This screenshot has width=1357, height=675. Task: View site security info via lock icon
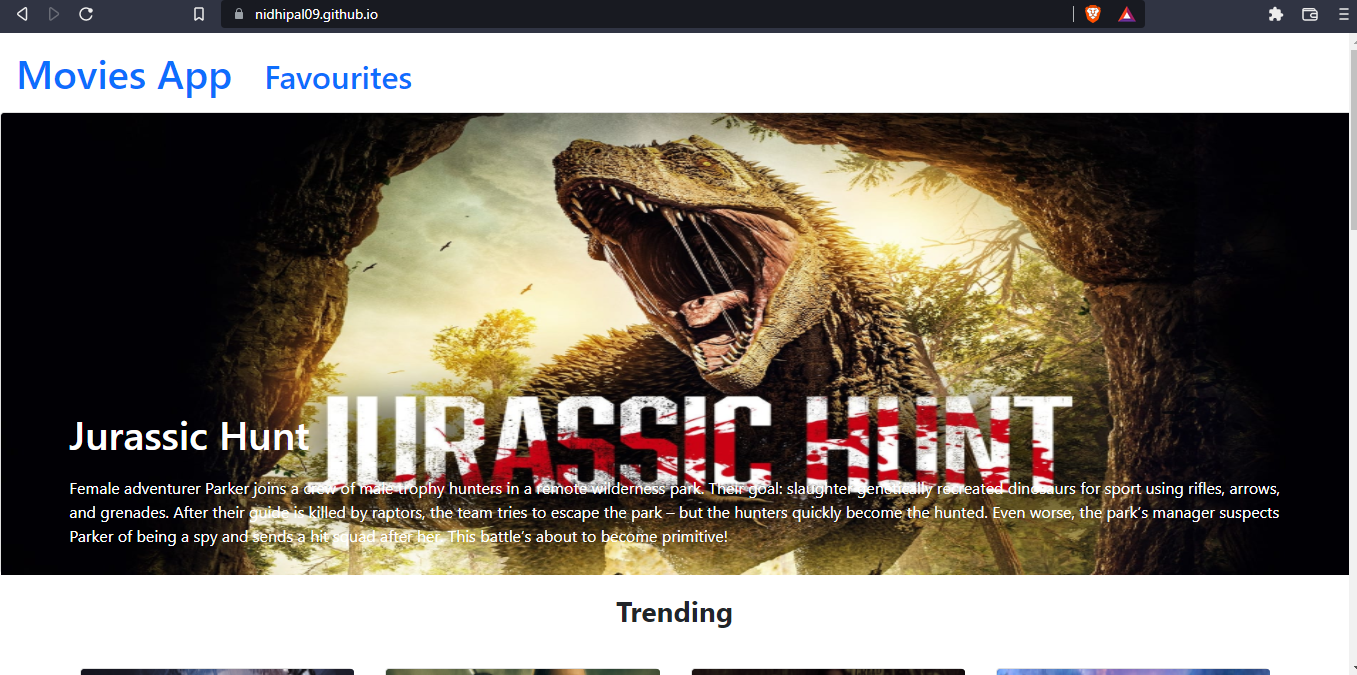(237, 14)
